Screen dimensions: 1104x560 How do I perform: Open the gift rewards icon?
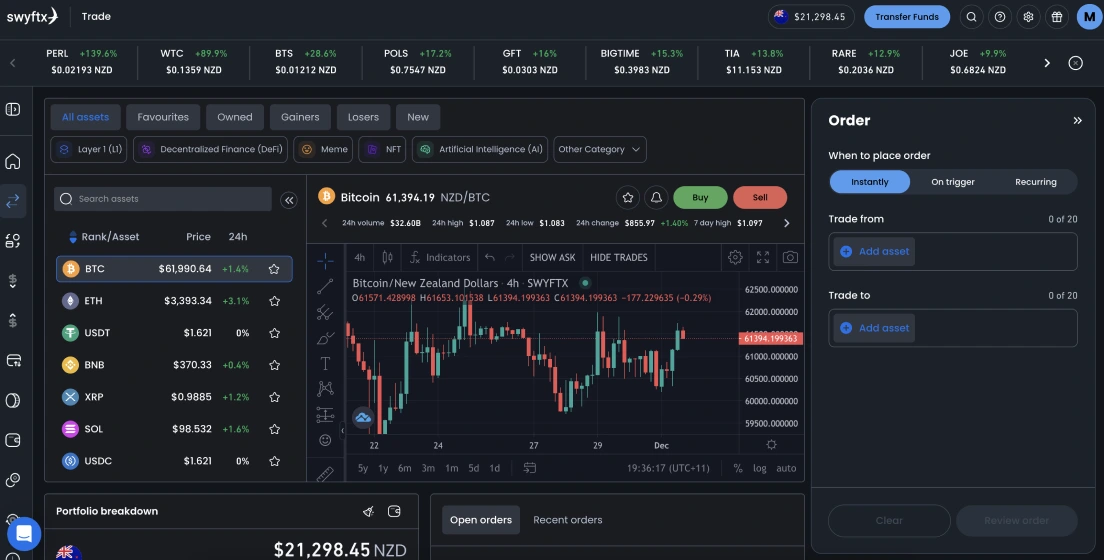click(x=1057, y=17)
